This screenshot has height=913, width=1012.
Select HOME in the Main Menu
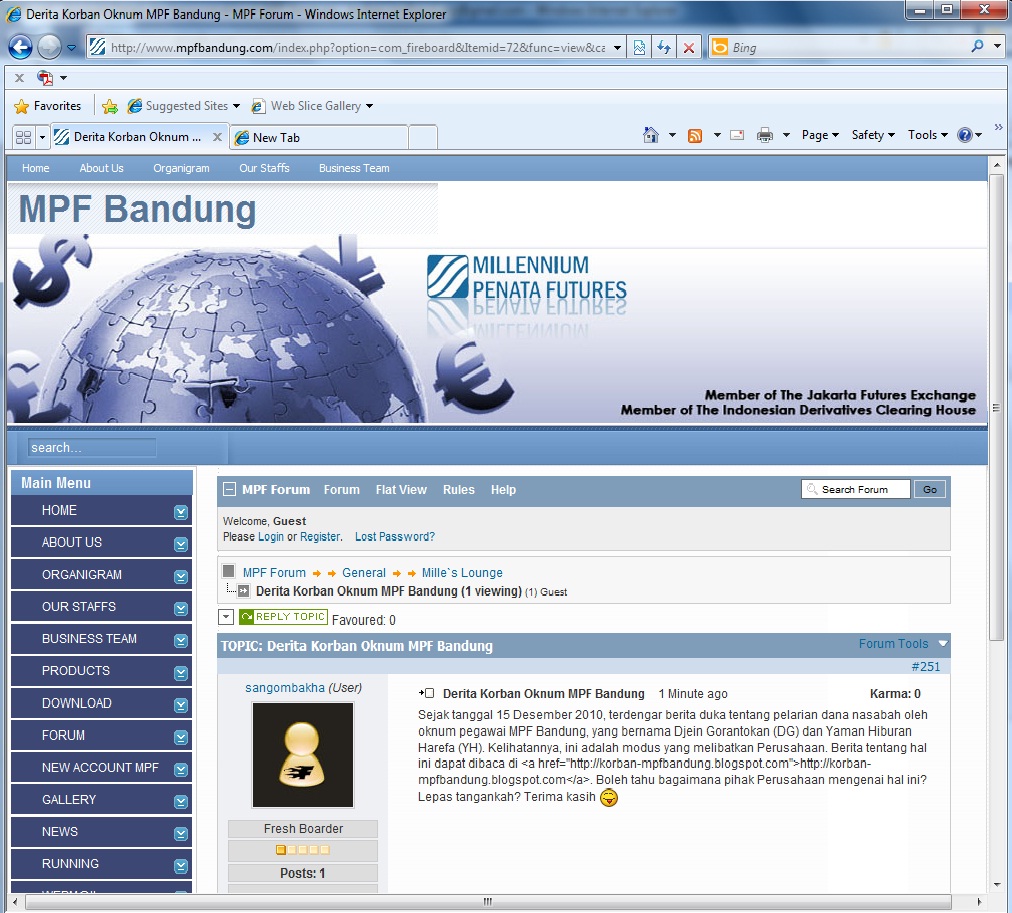click(101, 510)
